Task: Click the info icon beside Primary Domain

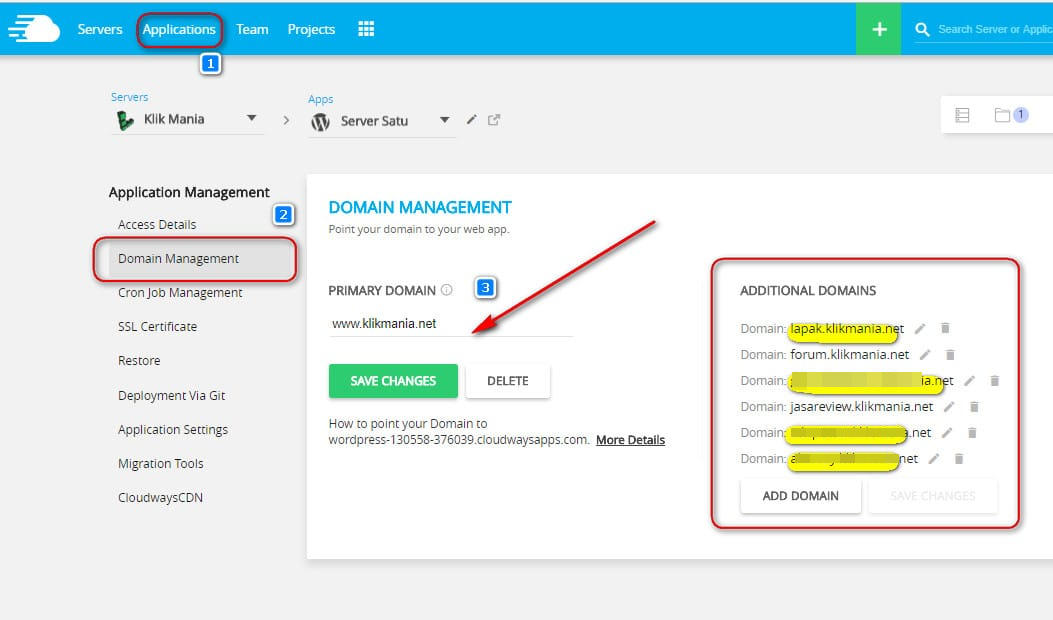Action: [447, 290]
